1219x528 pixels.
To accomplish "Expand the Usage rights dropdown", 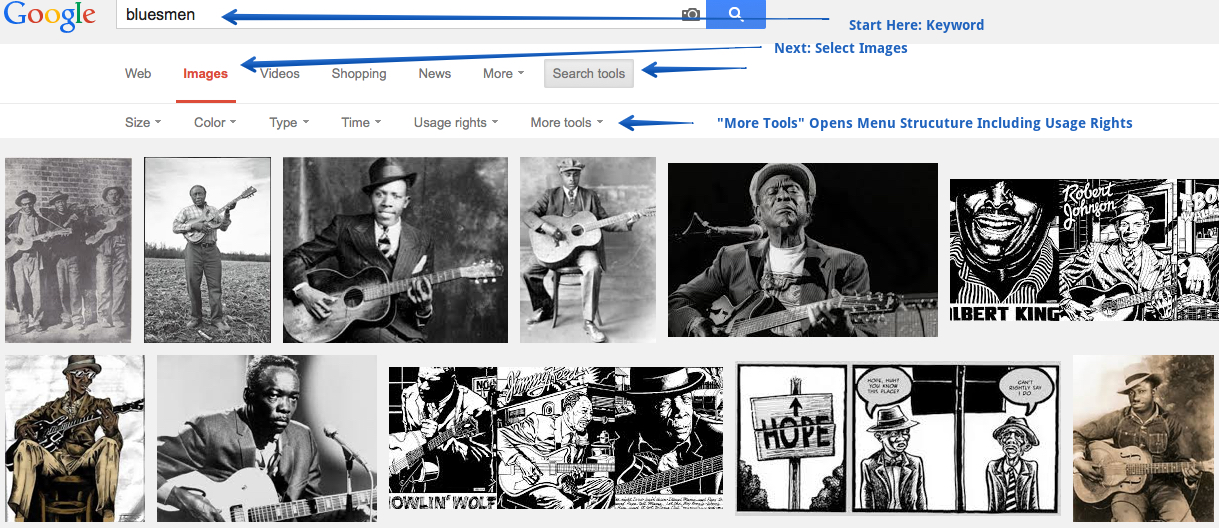I will [456, 122].
